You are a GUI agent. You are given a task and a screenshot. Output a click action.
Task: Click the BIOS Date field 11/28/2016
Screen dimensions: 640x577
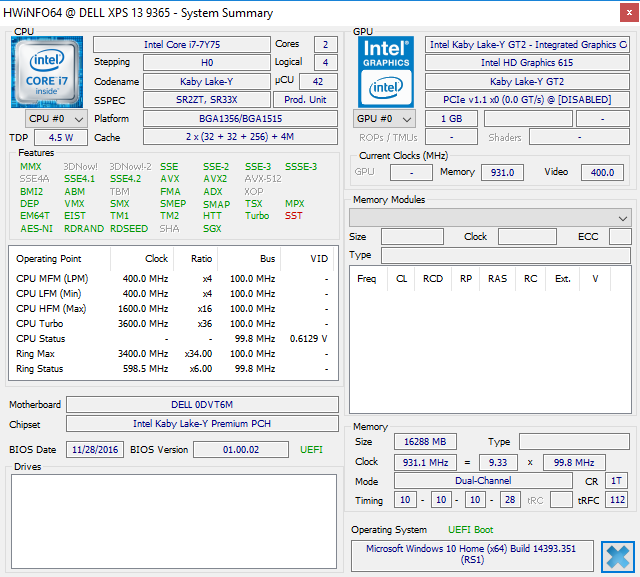click(x=97, y=450)
